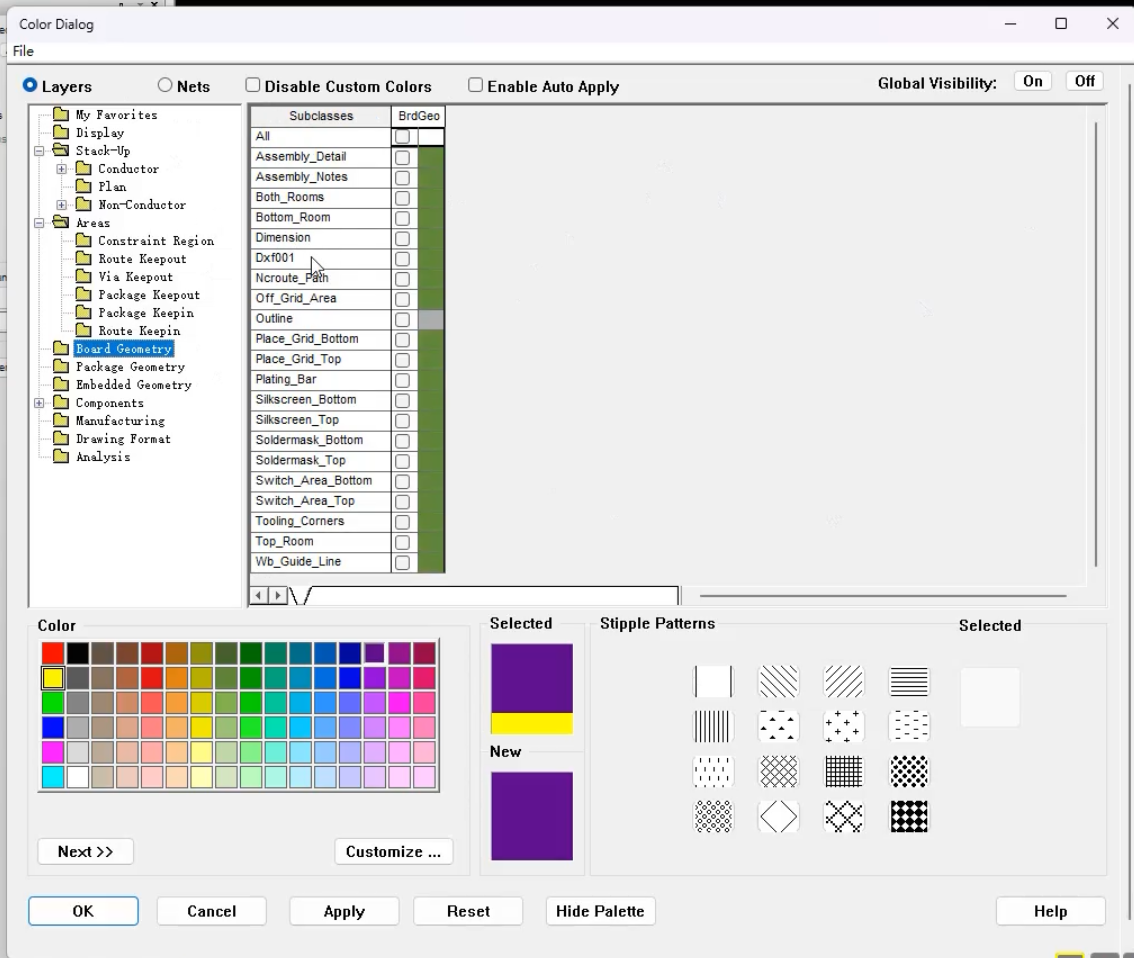Expand the Components tree node
This screenshot has width=1134, height=958.
click(x=39, y=403)
